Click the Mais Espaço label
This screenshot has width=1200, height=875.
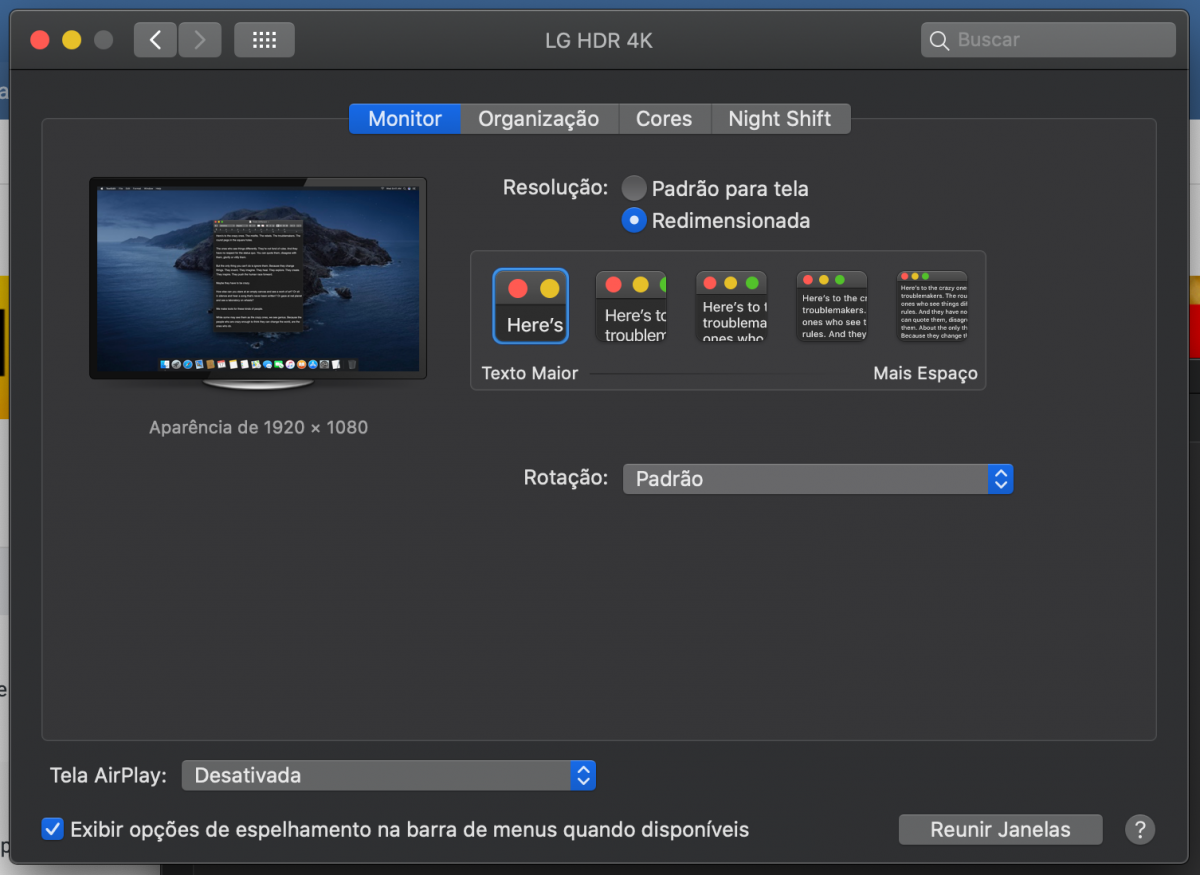coord(925,373)
